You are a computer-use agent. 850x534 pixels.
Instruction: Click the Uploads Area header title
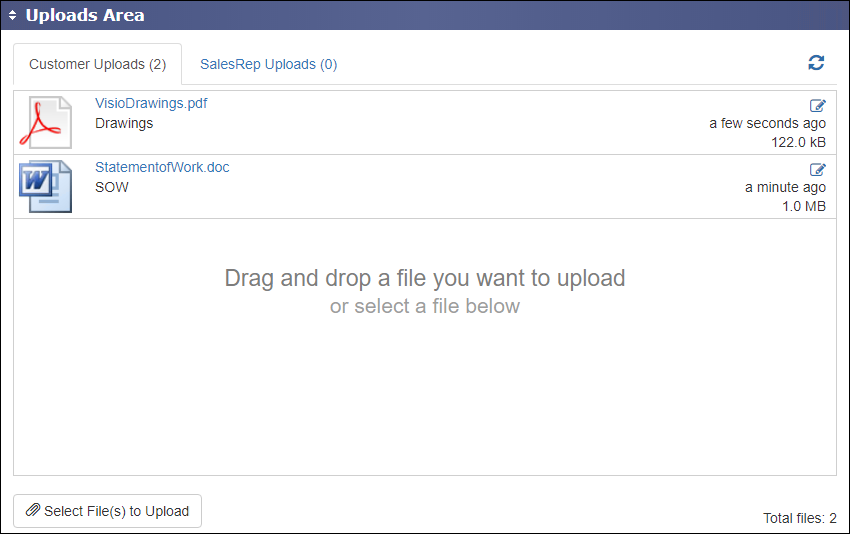pos(85,15)
